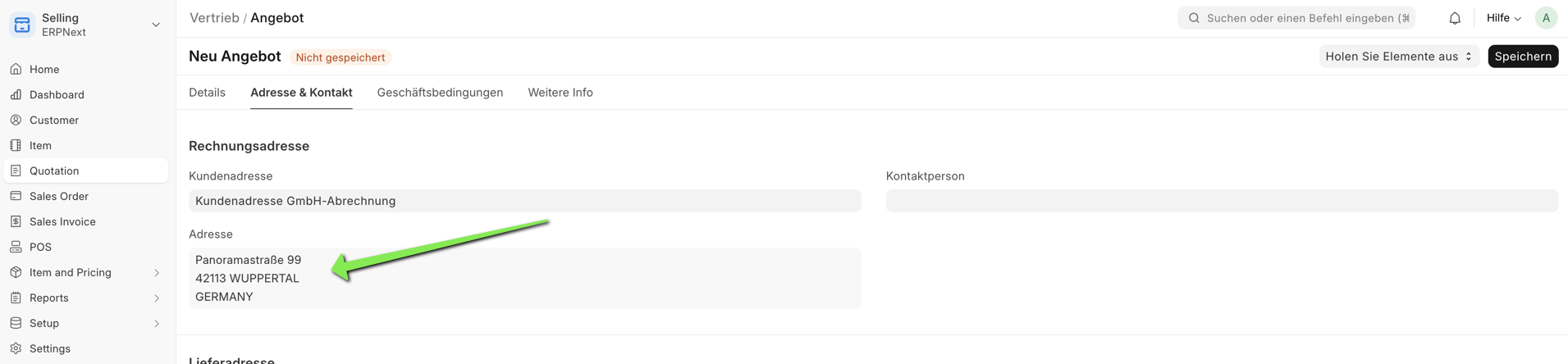Switch to the Details tab
The image size is (1568, 364).
point(207,93)
